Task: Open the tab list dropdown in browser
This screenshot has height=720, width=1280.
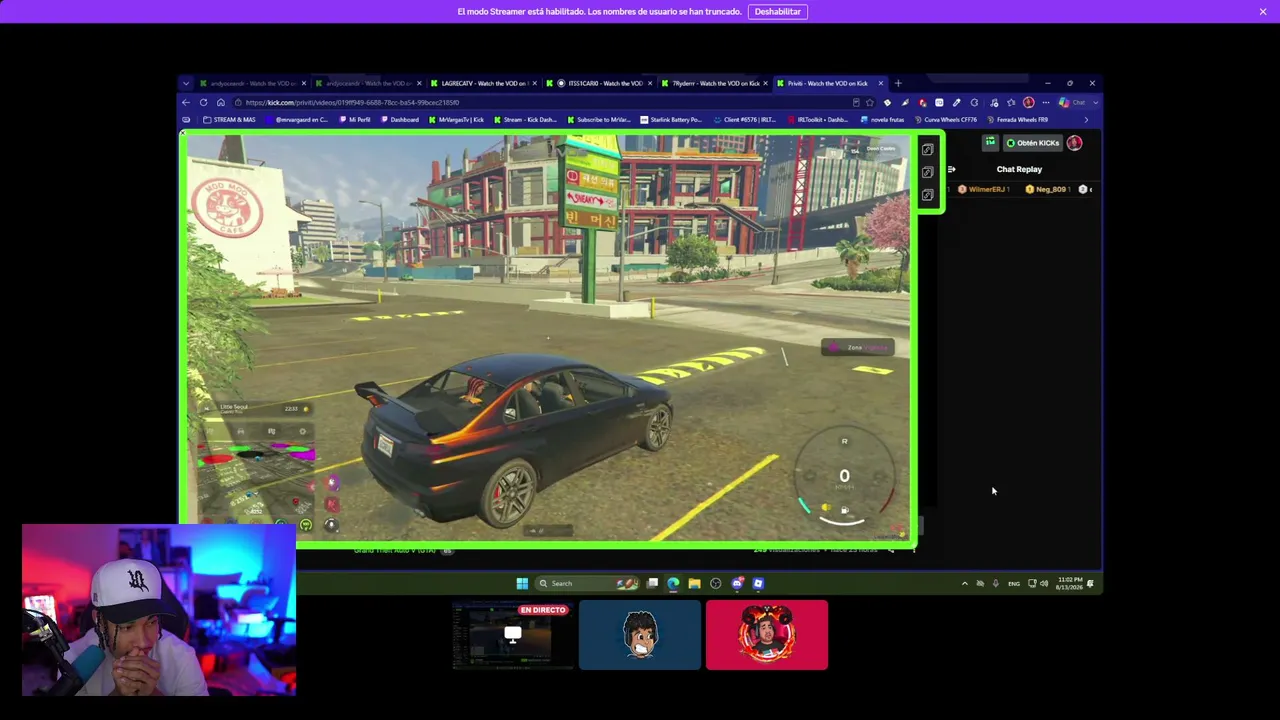Action: pos(186,83)
